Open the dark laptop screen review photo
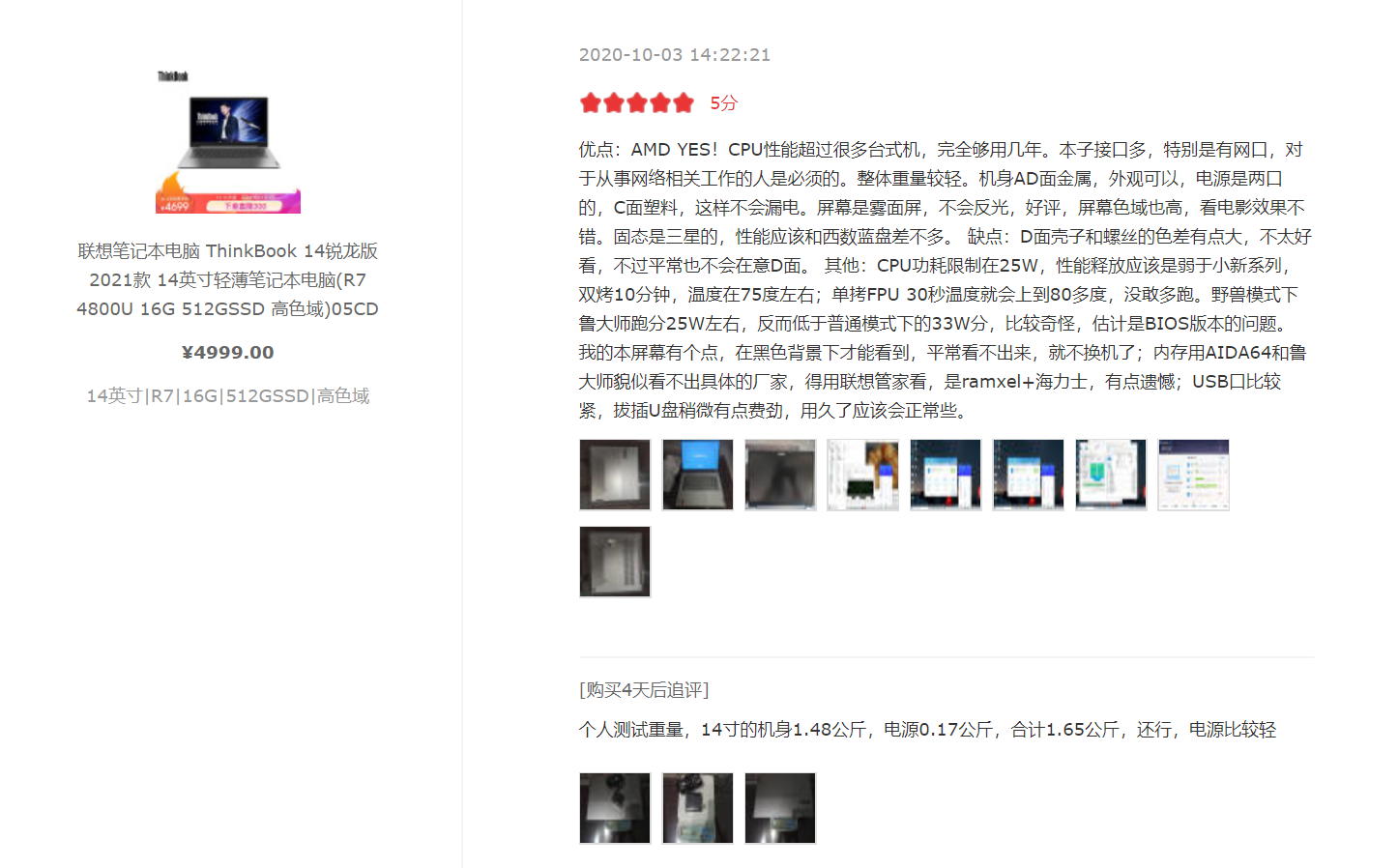This screenshot has width=1398, height=868. [x=780, y=475]
